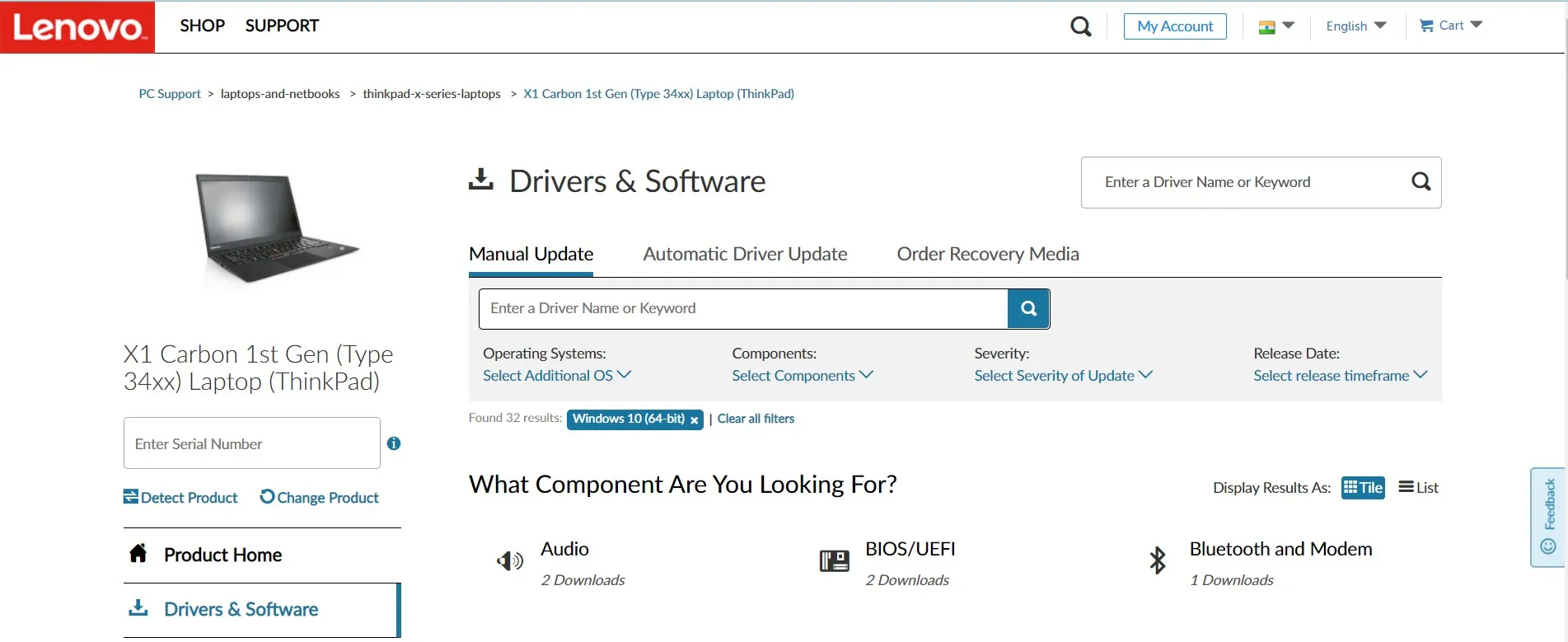Switch to Order Recovery Media tab
This screenshot has height=642, width=1568.
point(988,254)
